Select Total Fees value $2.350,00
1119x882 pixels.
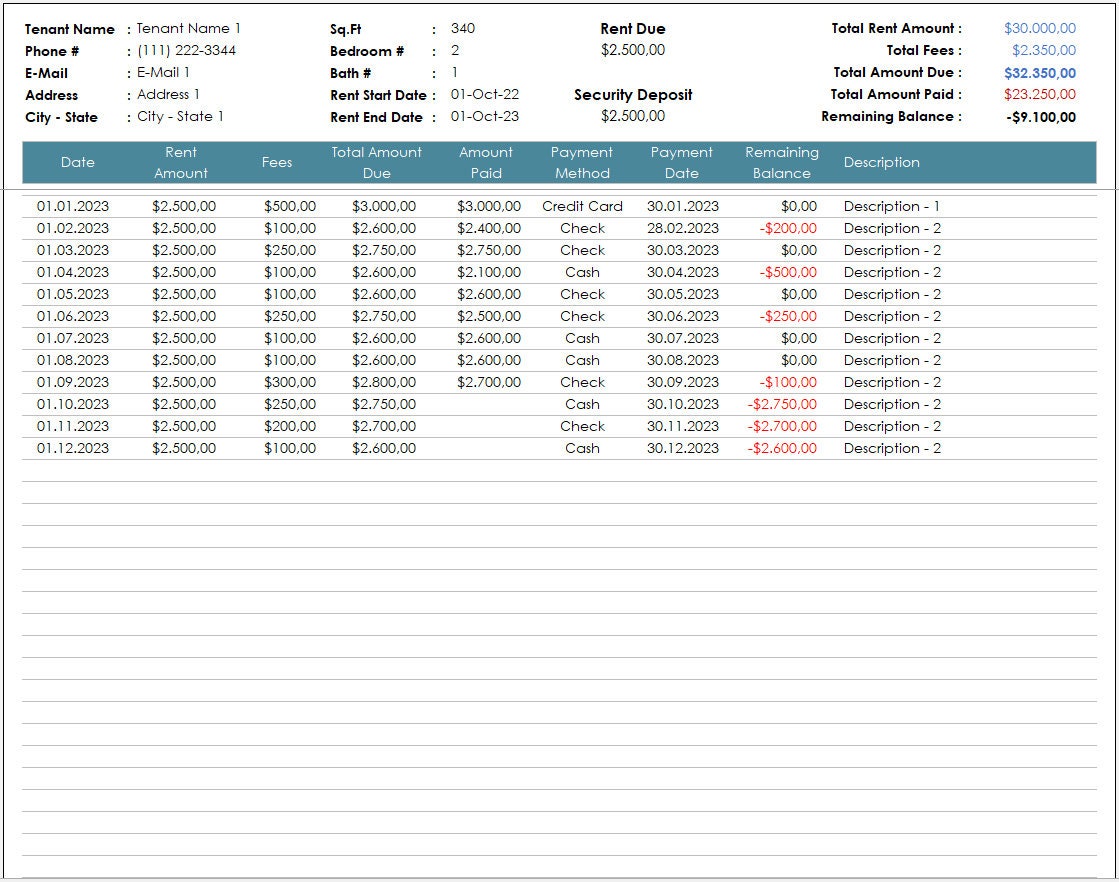pos(1044,51)
